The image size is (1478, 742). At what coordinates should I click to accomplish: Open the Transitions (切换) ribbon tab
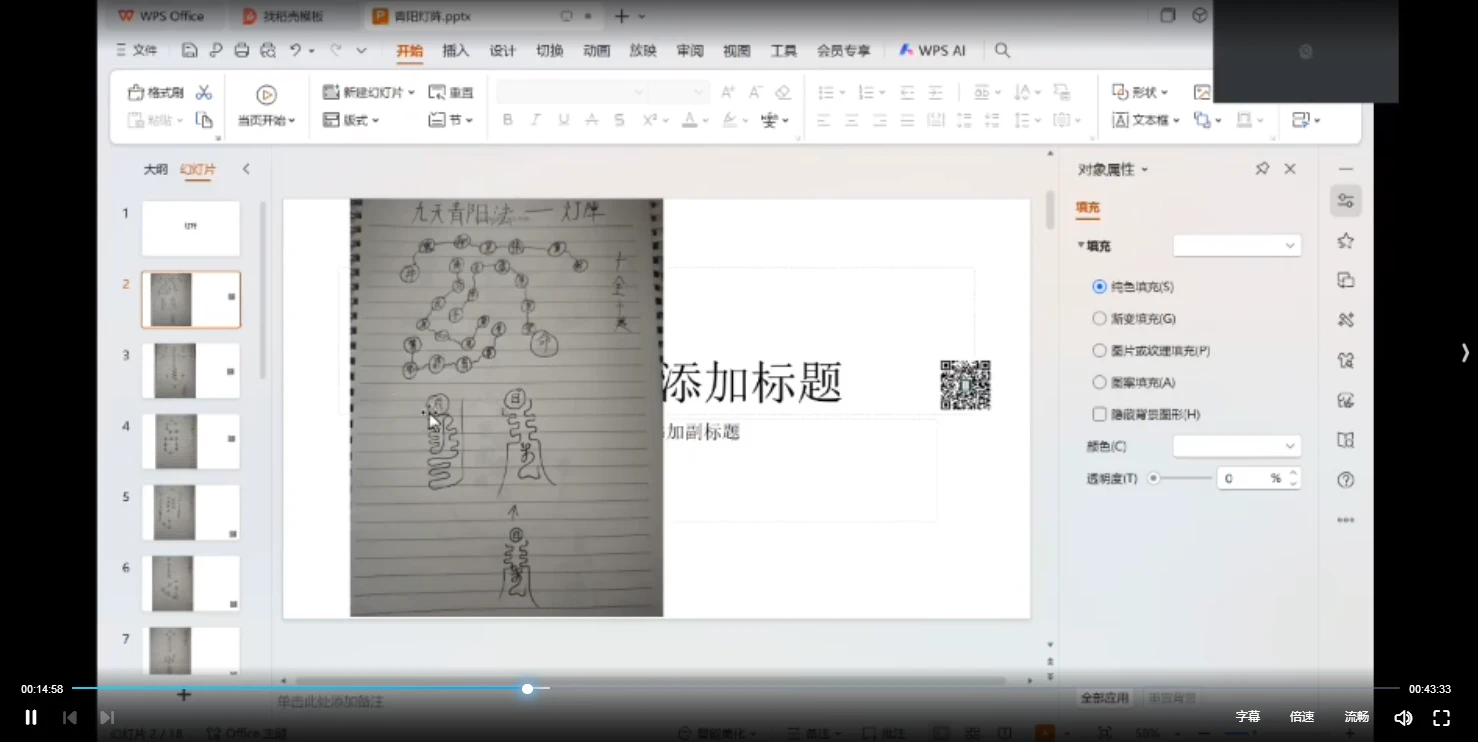pyautogui.click(x=550, y=50)
